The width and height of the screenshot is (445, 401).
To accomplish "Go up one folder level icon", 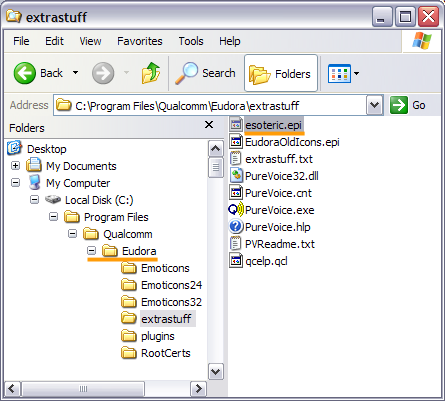I will pos(151,73).
